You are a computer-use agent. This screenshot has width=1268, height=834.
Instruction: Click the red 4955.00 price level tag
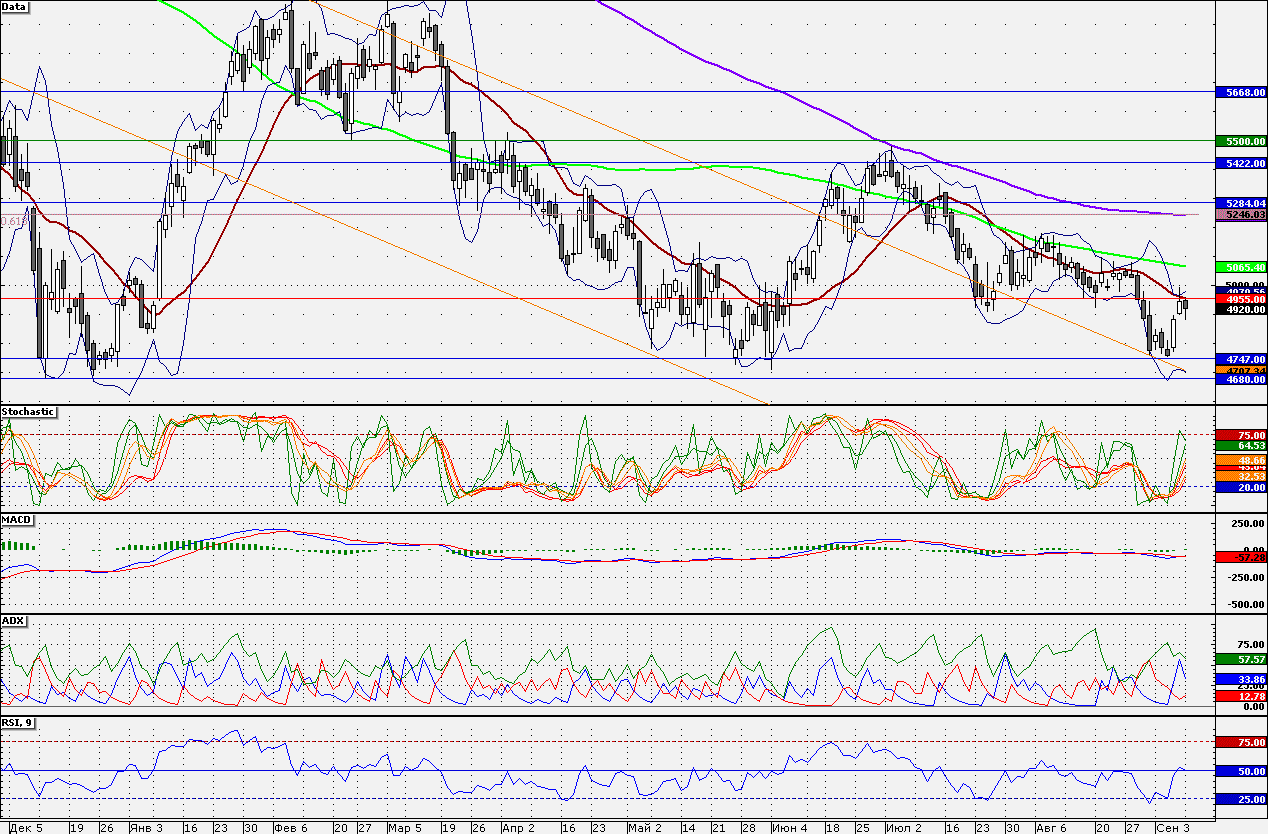click(x=1241, y=299)
